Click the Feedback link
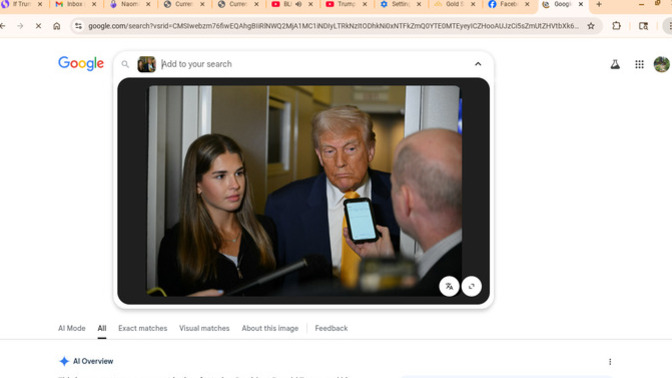 (x=331, y=328)
